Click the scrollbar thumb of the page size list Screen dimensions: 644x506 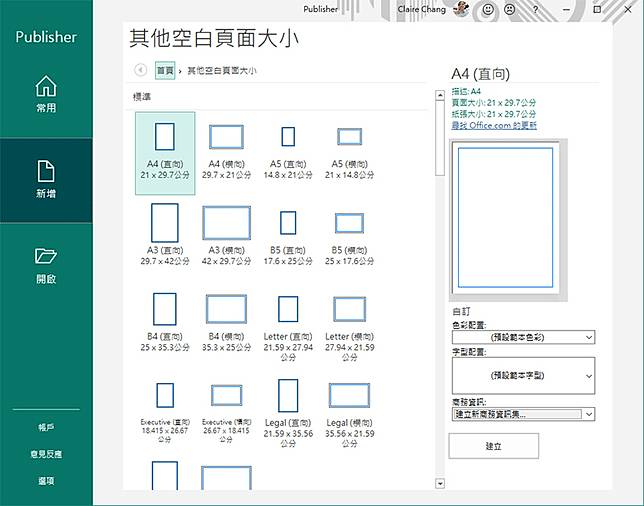click(440, 138)
